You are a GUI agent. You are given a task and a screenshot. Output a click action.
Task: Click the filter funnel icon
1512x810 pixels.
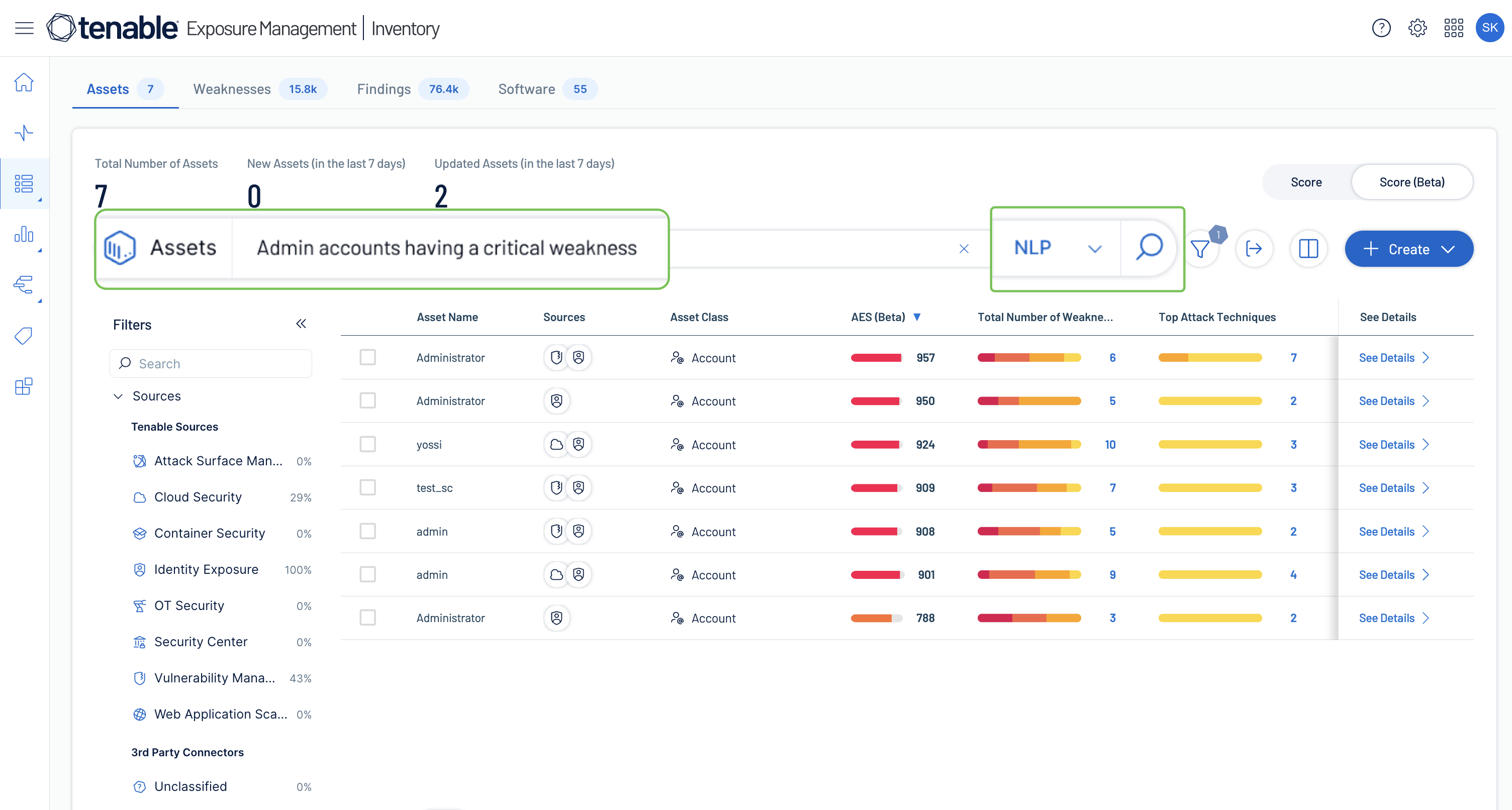pyautogui.click(x=1200, y=249)
